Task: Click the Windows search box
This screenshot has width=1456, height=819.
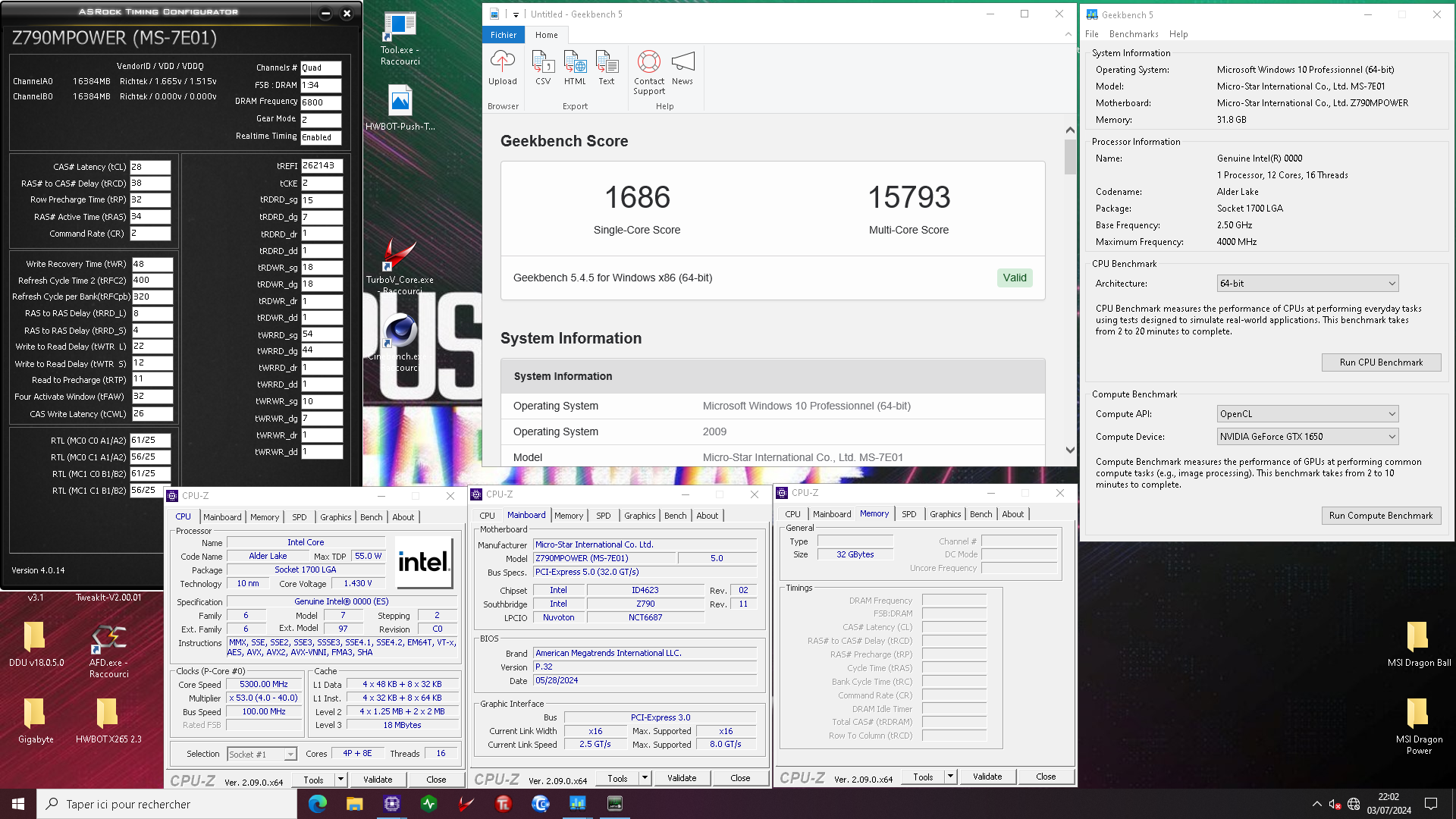Action: [x=167, y=804]
